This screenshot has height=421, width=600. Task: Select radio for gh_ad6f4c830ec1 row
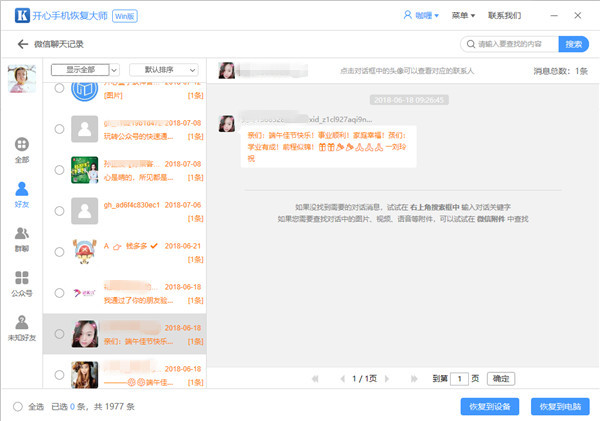(x=59, y=211)
